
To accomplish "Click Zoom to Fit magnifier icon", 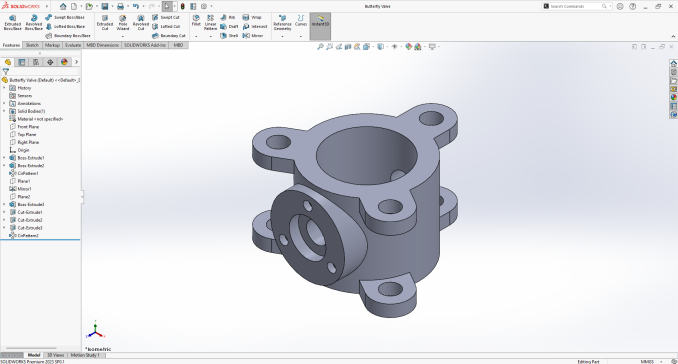I will click(x=320, y=46).
